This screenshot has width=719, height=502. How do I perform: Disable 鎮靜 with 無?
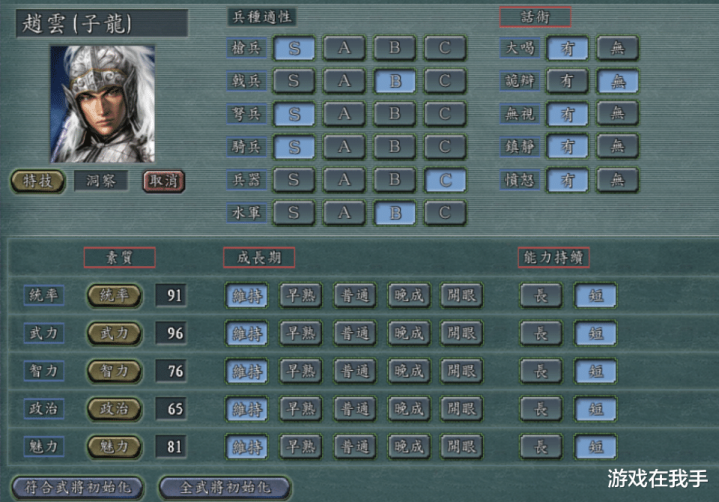[x=617, y=147]
